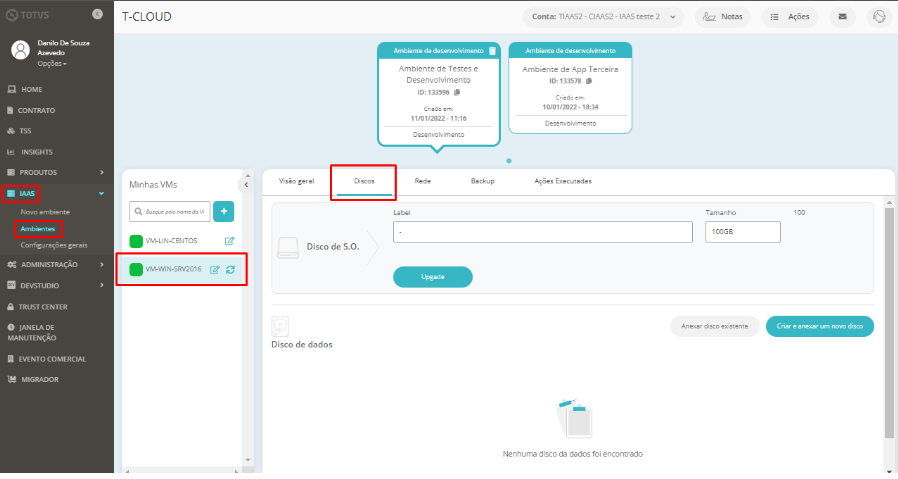The width and height of the screenshot is (898, 479).
Task: Switch to Visão geral tab
Action: 297,181
